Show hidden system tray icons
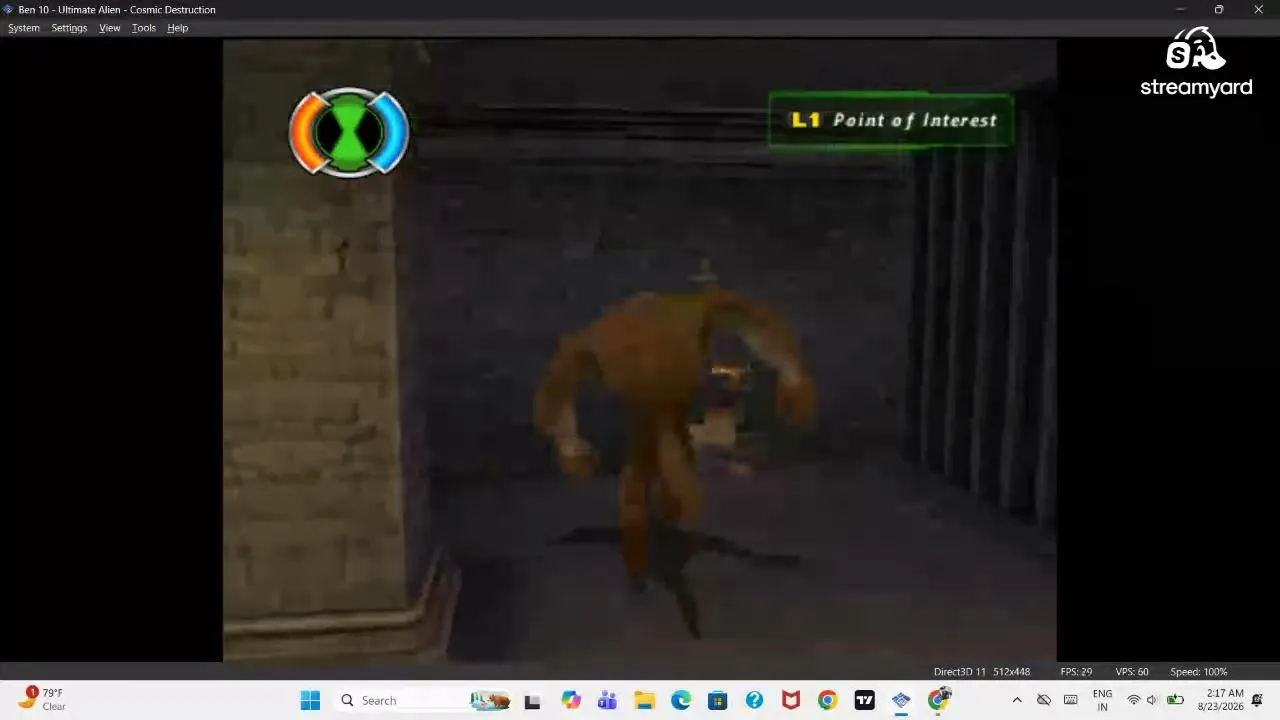The image size is (1280, 720). point(1017,701)
